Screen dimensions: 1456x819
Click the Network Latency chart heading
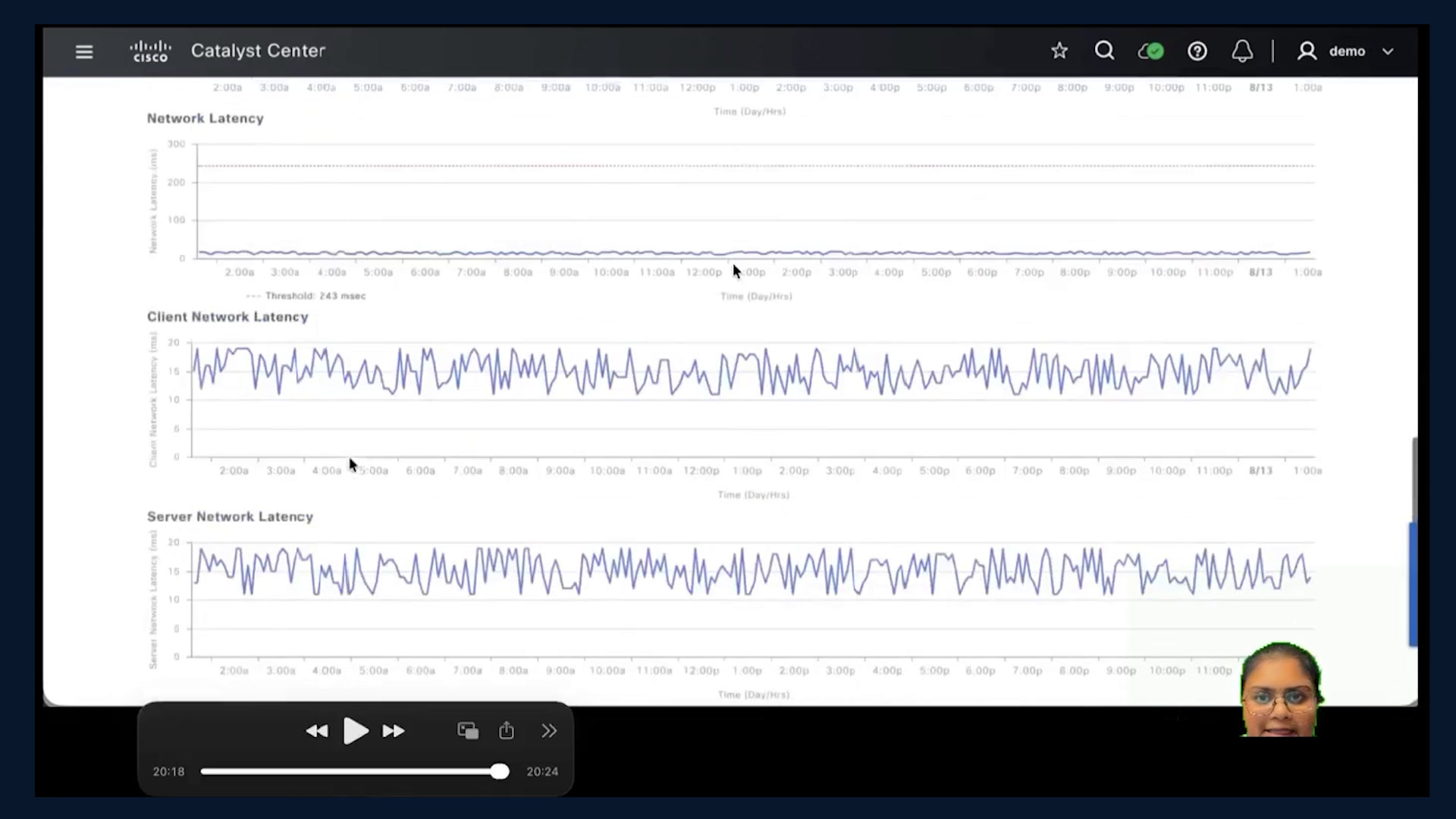click(206, 118)
